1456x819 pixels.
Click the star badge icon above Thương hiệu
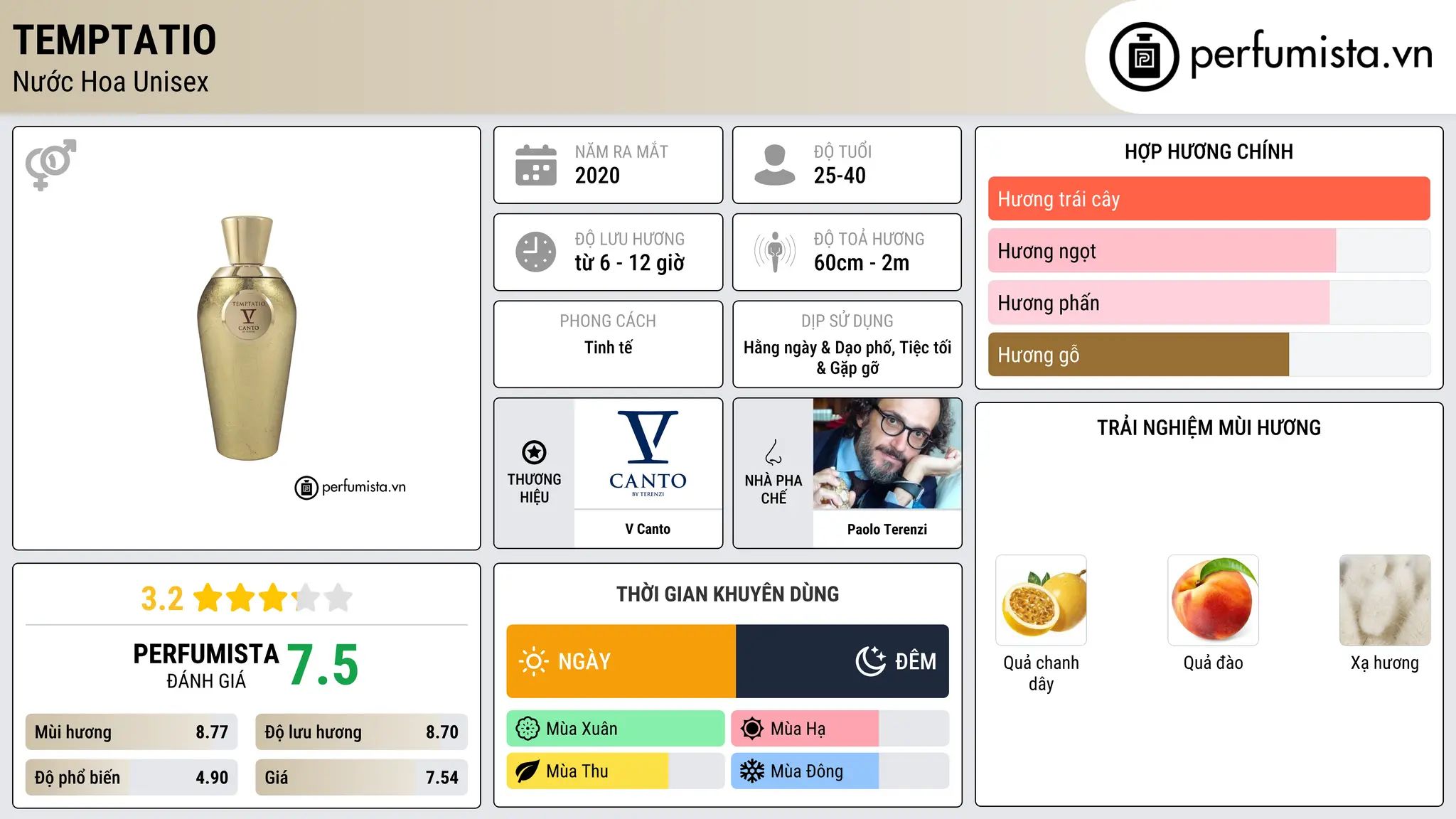coord(534,452)
